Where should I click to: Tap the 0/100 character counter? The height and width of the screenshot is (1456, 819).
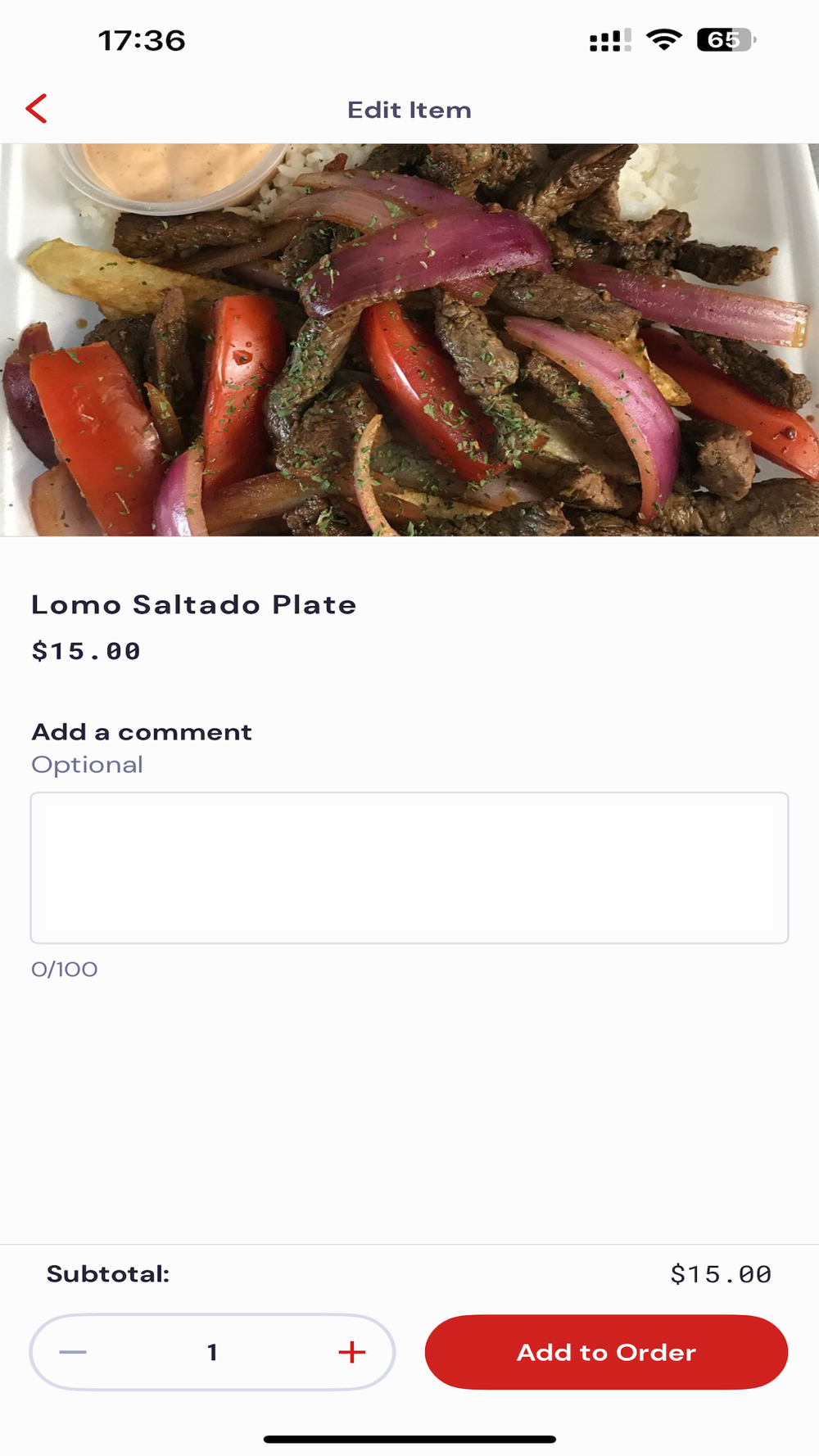pyautogui.click(x=65, y=970)
